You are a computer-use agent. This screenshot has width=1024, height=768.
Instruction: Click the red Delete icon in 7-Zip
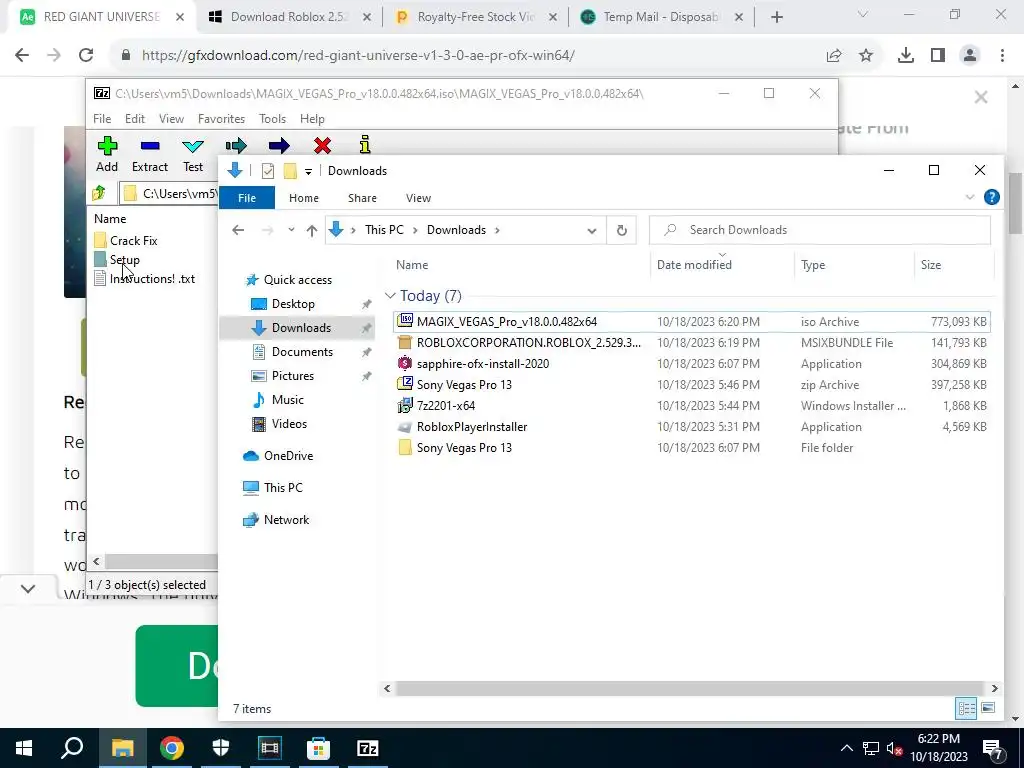[x=322, y=146]
